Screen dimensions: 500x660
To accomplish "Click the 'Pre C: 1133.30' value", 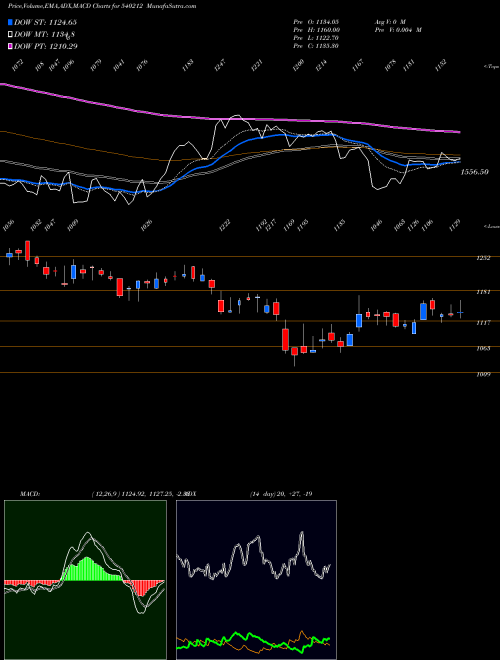I will [x=316, y=46].
